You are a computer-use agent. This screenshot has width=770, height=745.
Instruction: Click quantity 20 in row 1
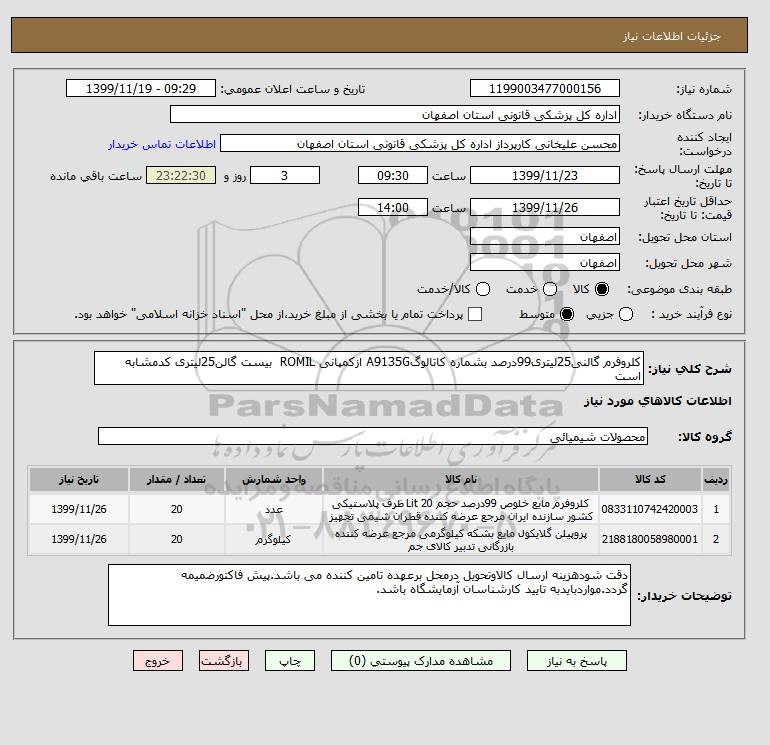177,509
